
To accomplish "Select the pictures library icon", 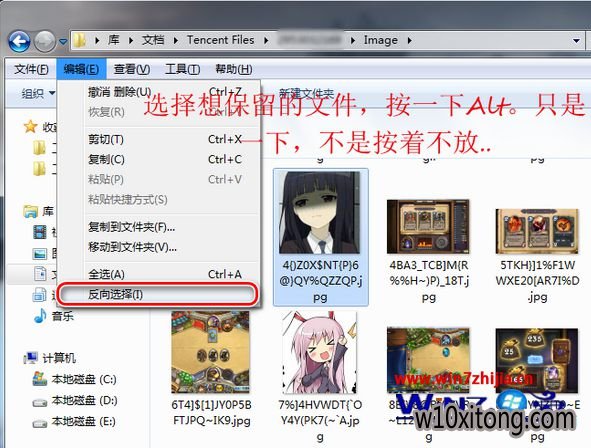I will click(40, 254).
